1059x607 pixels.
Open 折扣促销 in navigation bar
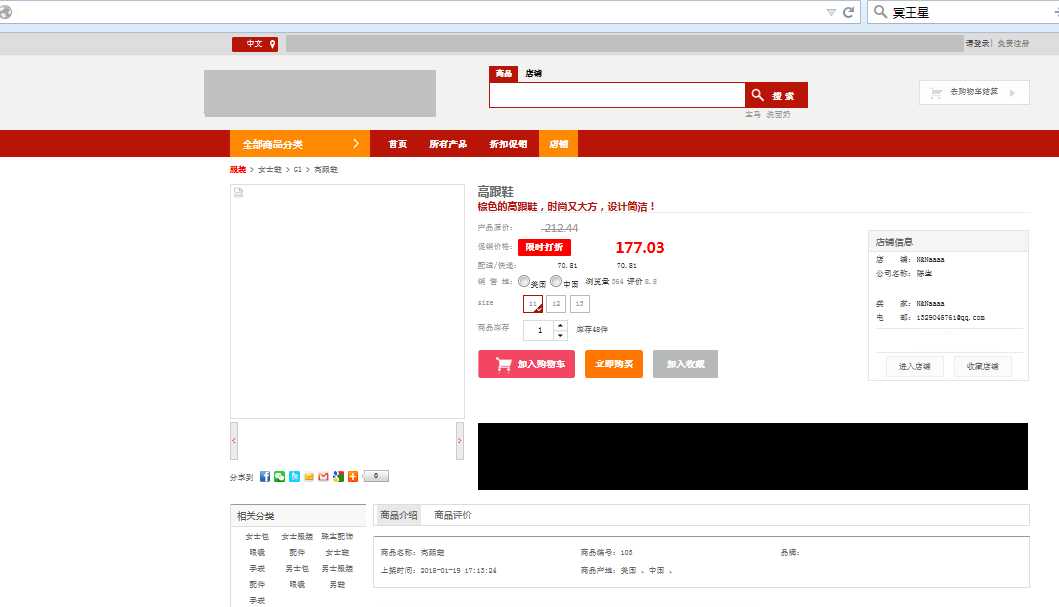[x=508, y=144]
